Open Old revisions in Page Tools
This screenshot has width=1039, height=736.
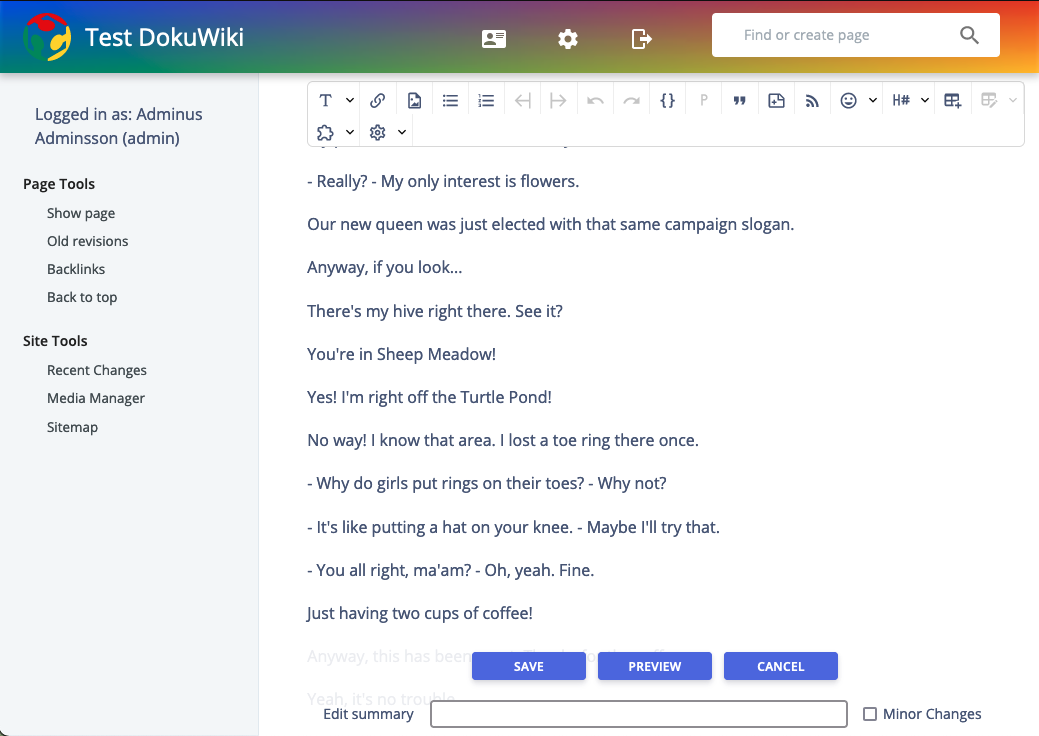(87, 241)
